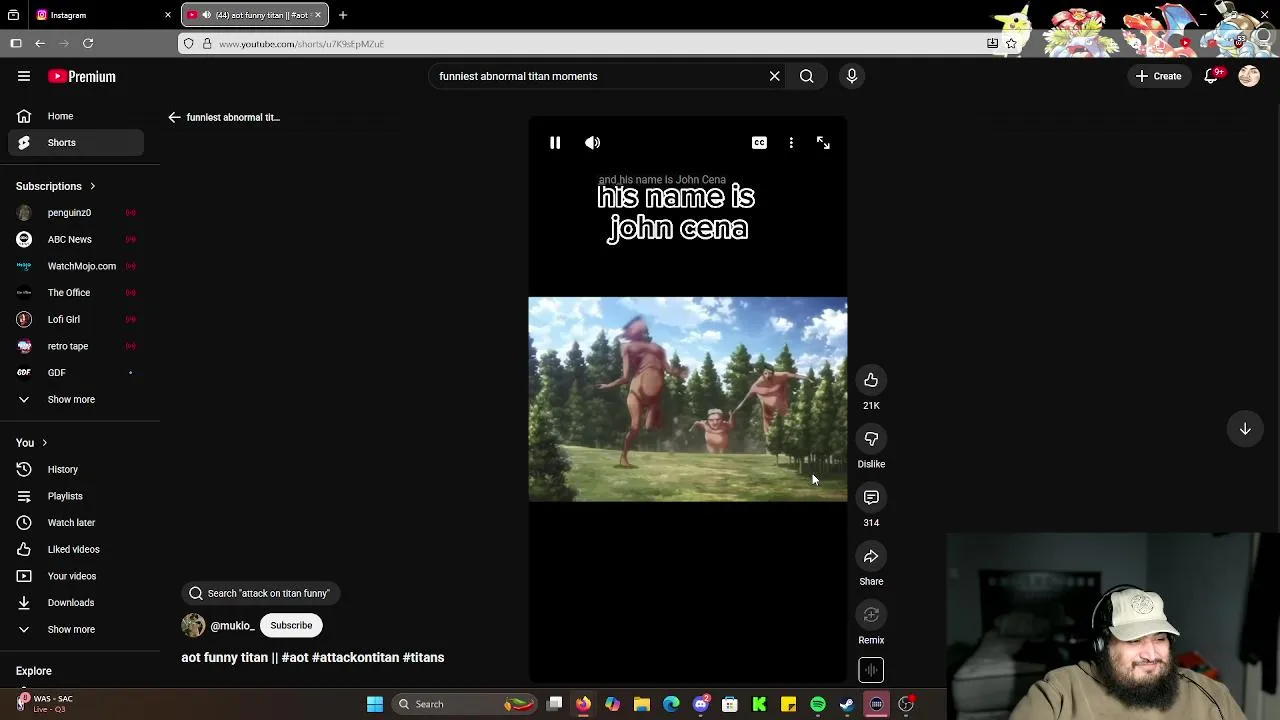Screen dimensions: 1280x720
Task: Clear the search query with X
Action: (x=774, y=76)
